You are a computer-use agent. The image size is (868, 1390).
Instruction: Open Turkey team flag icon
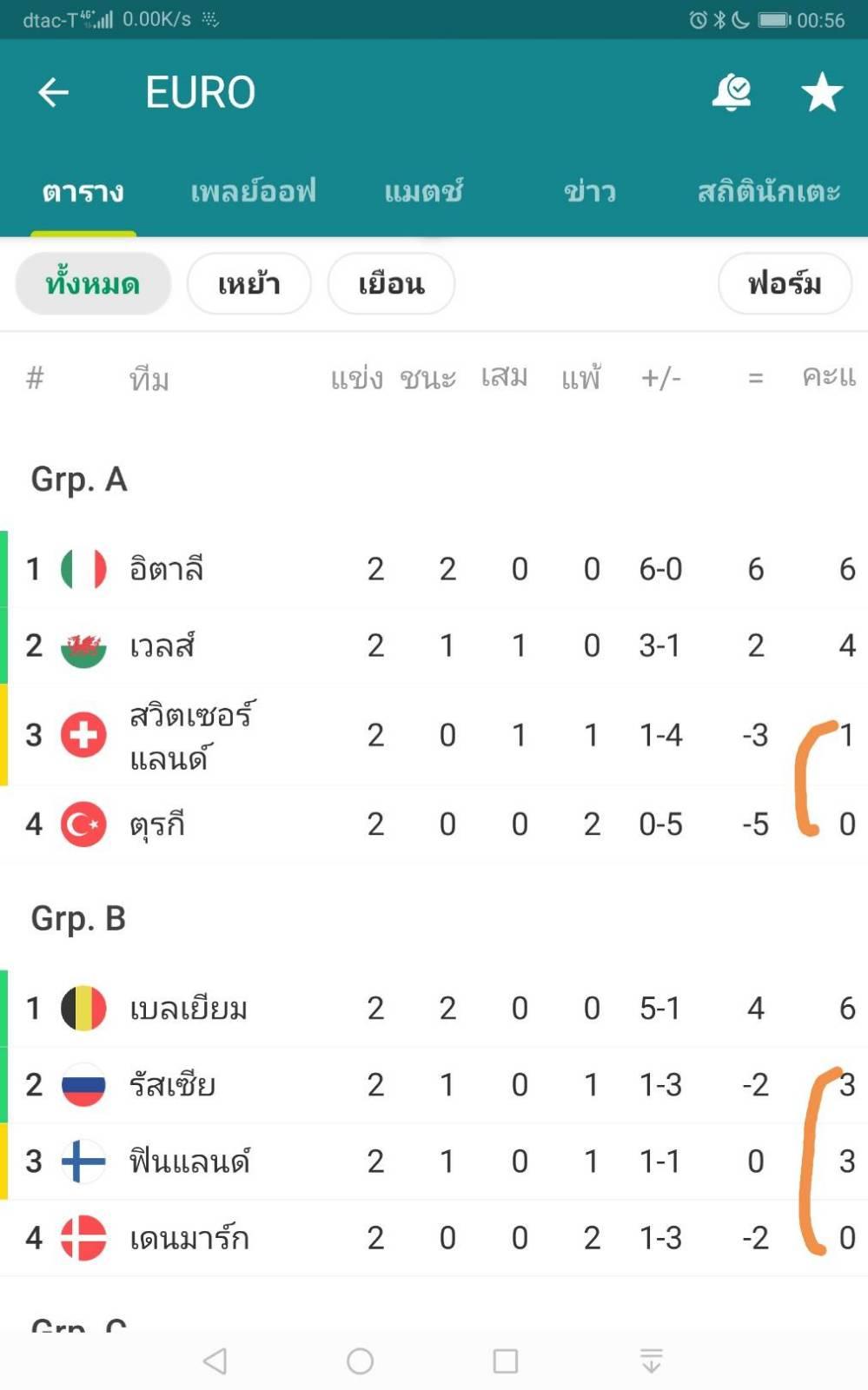coord(83,824)
